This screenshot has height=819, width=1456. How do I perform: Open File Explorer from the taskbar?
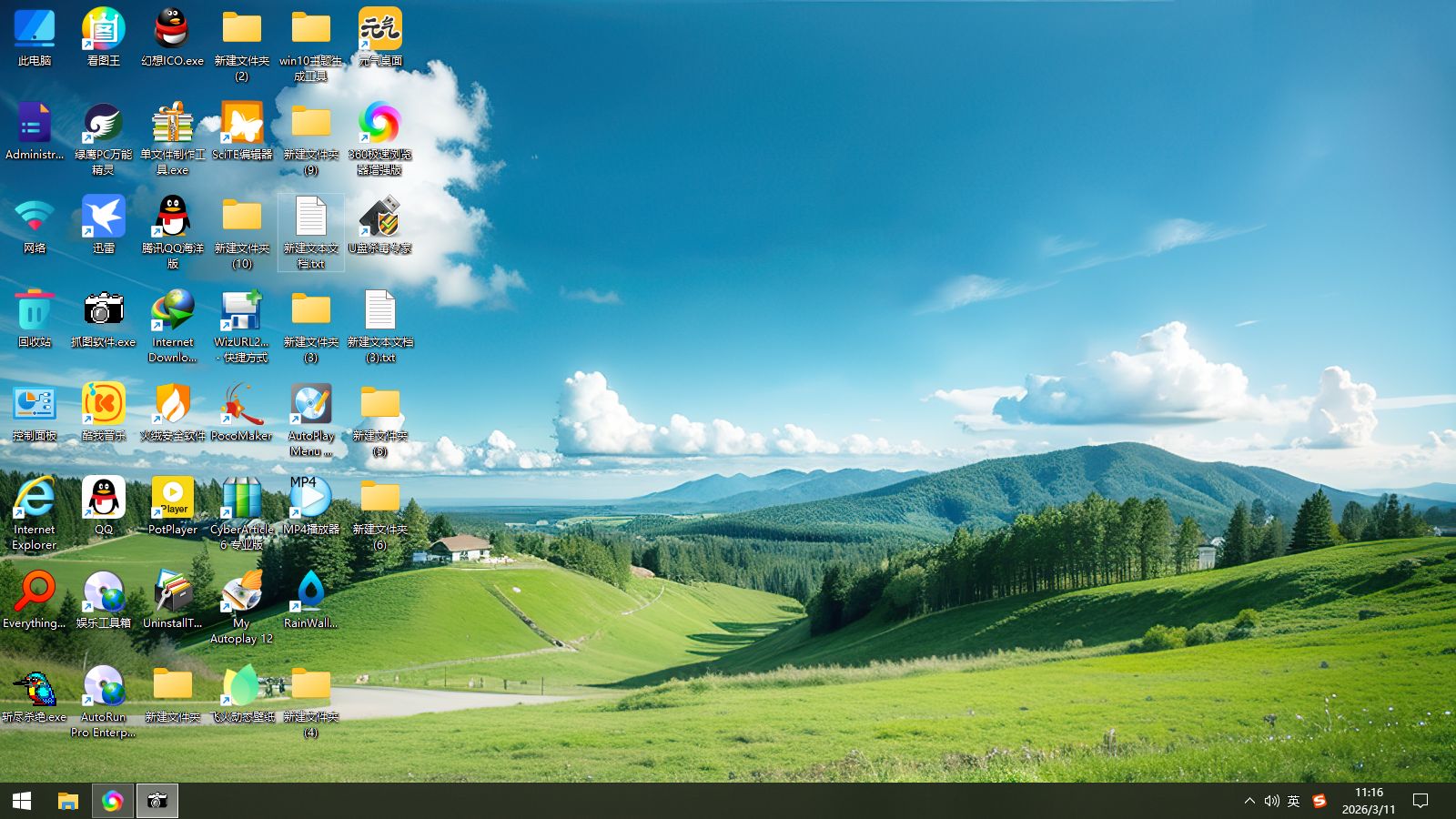click(x=68, y=801)
